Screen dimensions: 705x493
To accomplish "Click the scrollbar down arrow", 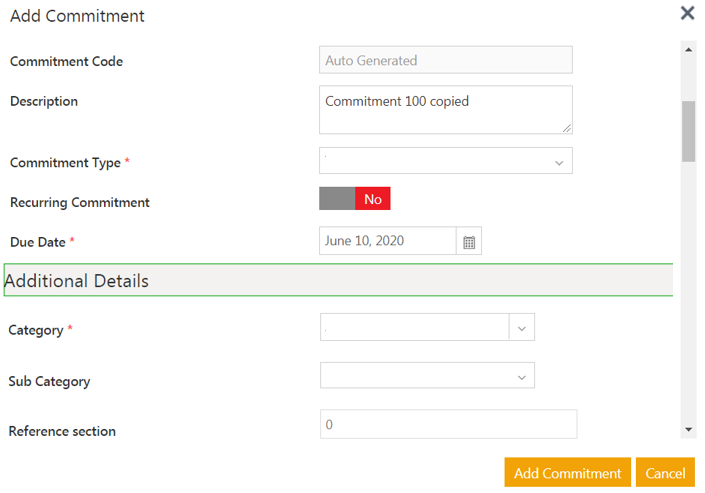I will [688, 430].
